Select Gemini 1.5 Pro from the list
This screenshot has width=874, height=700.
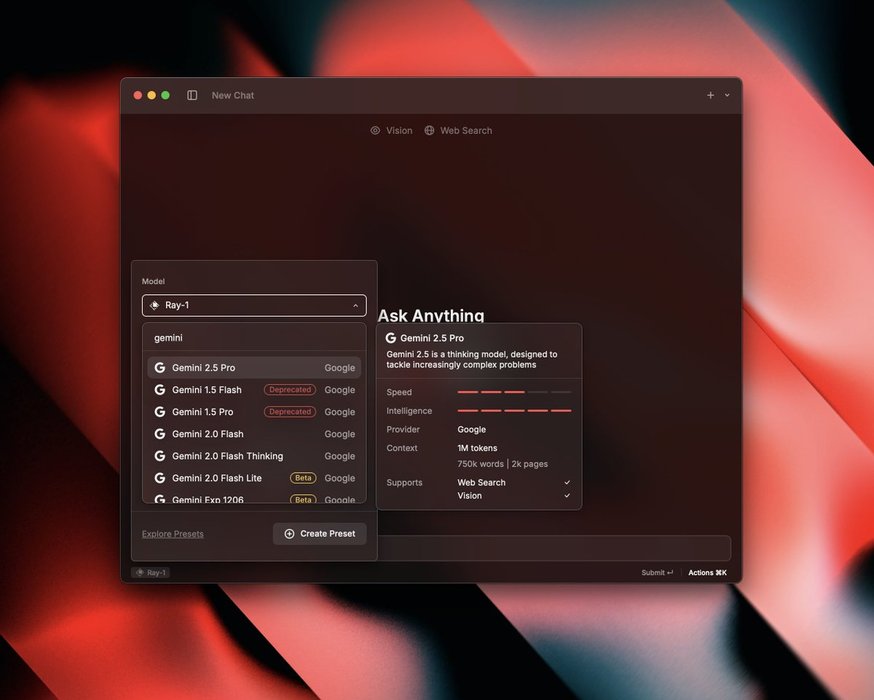(254, 412)
